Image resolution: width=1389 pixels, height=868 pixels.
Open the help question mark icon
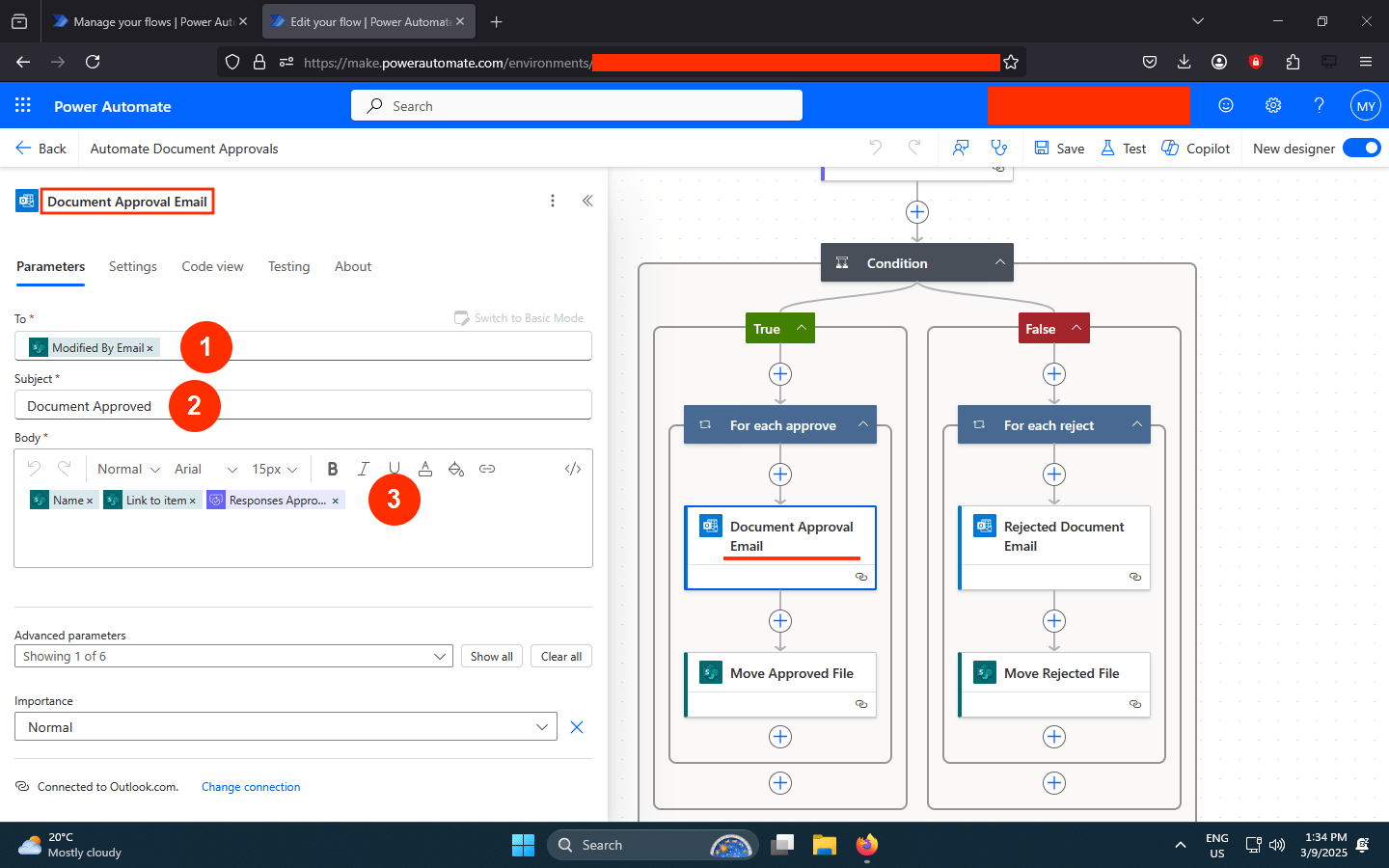[1319, 105]
